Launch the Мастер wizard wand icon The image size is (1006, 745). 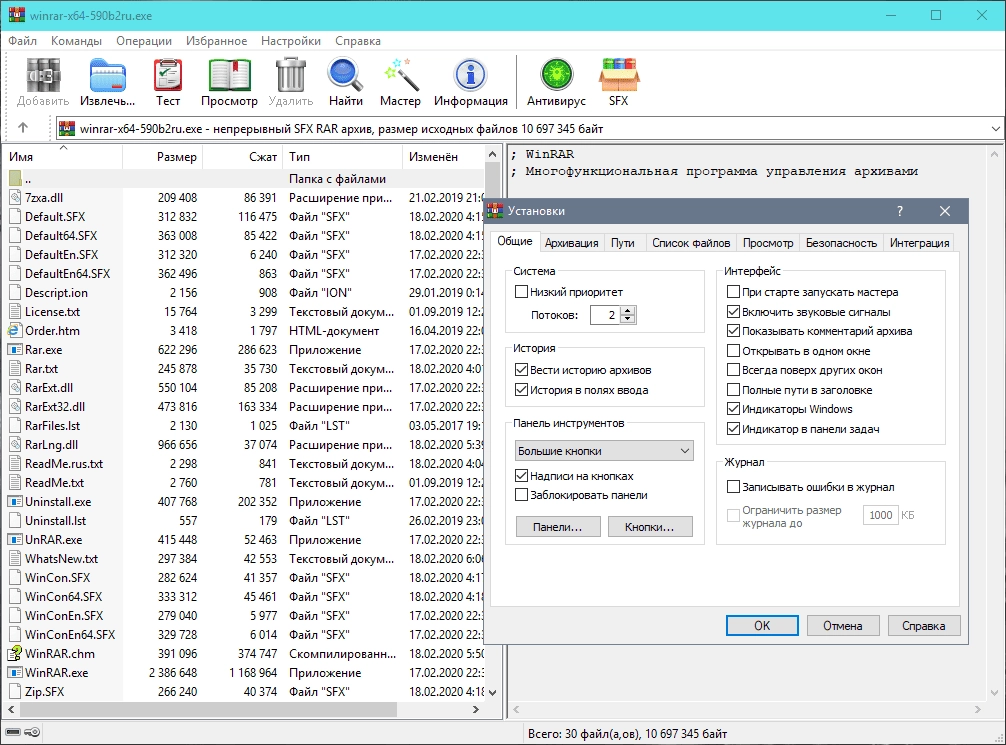coord(400,75)
